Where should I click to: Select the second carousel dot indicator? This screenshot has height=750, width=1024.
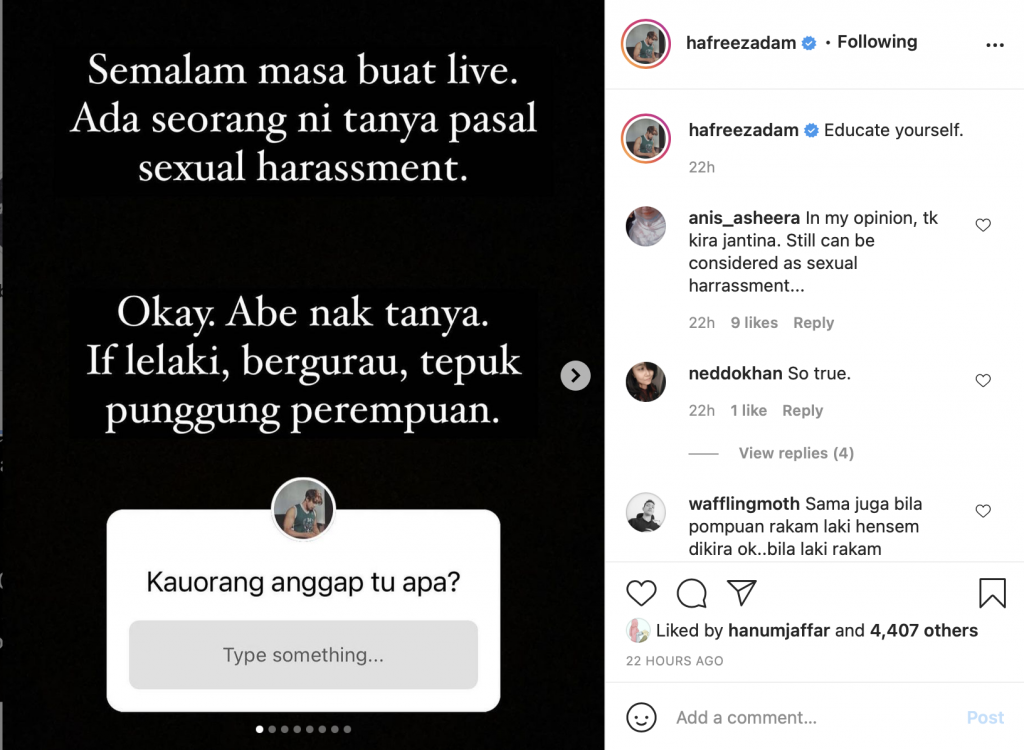272,729
